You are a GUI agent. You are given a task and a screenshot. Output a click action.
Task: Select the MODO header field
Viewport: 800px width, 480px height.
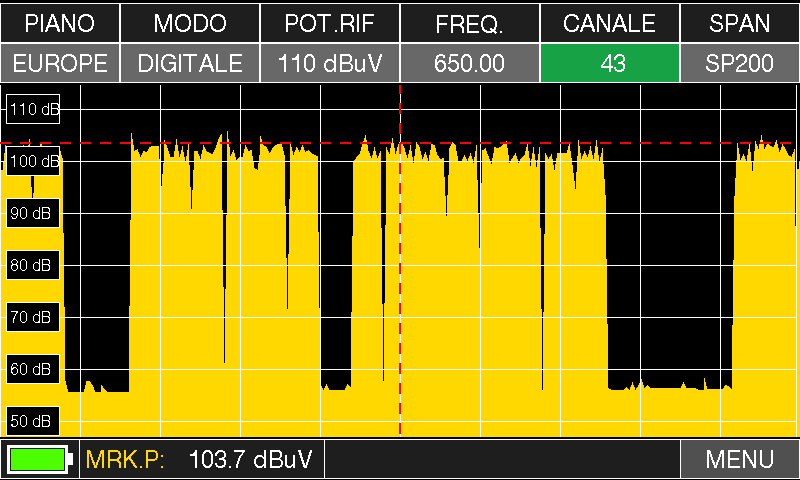(190, 23)
